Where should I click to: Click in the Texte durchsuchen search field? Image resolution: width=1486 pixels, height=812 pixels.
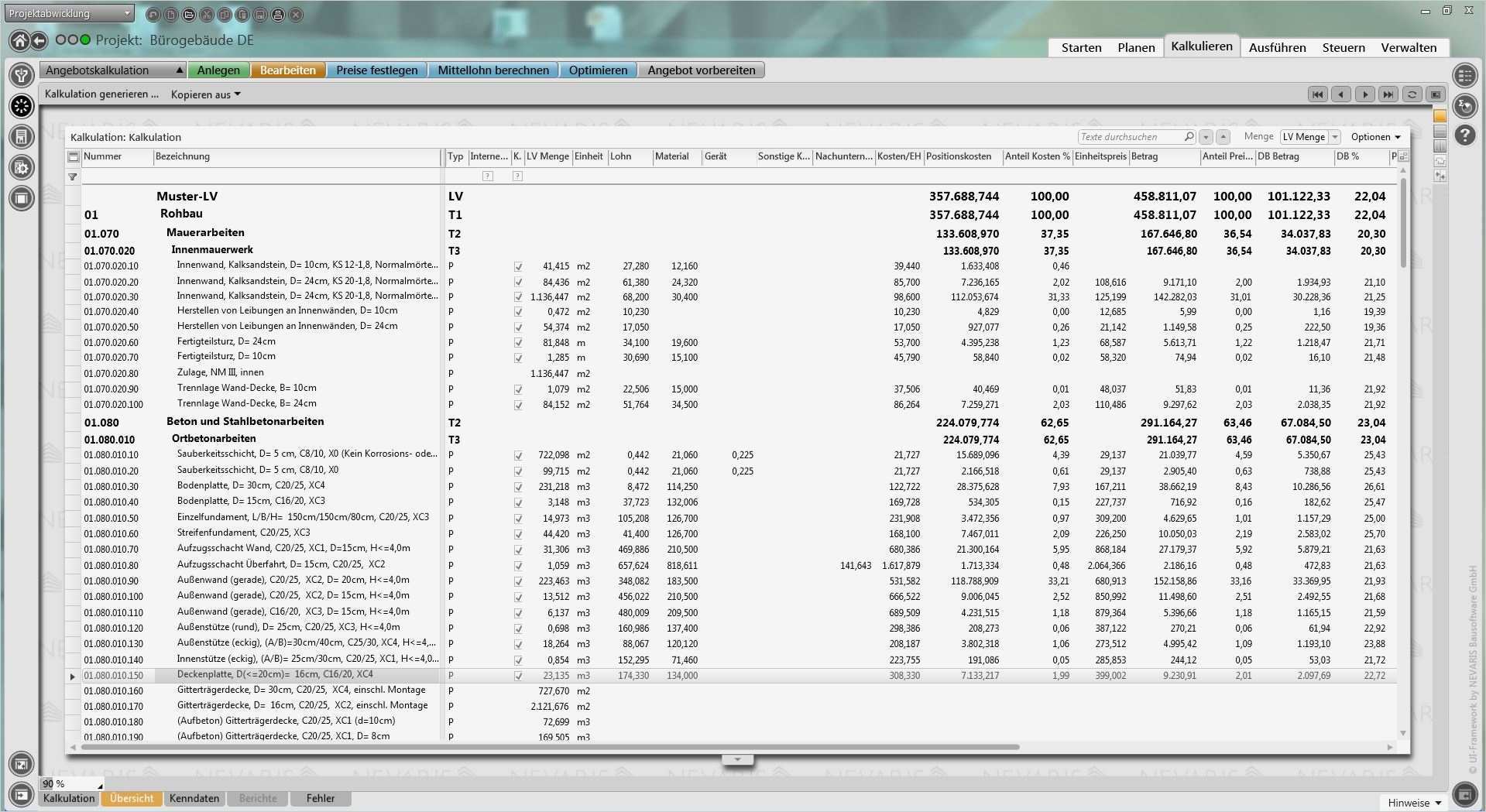pyautogui.click(x=1129, y=137)
